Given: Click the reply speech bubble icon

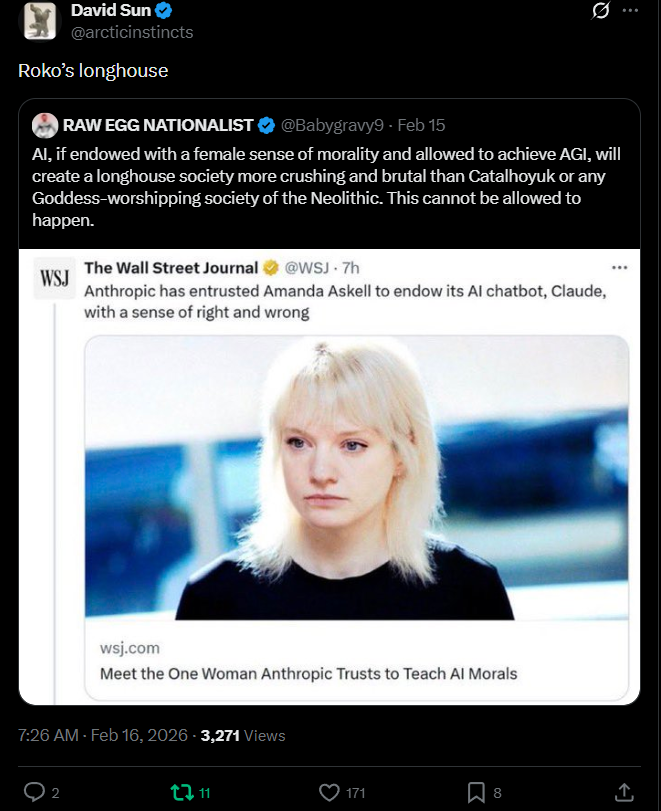Looking at the screenshot, I should [35, 792].
